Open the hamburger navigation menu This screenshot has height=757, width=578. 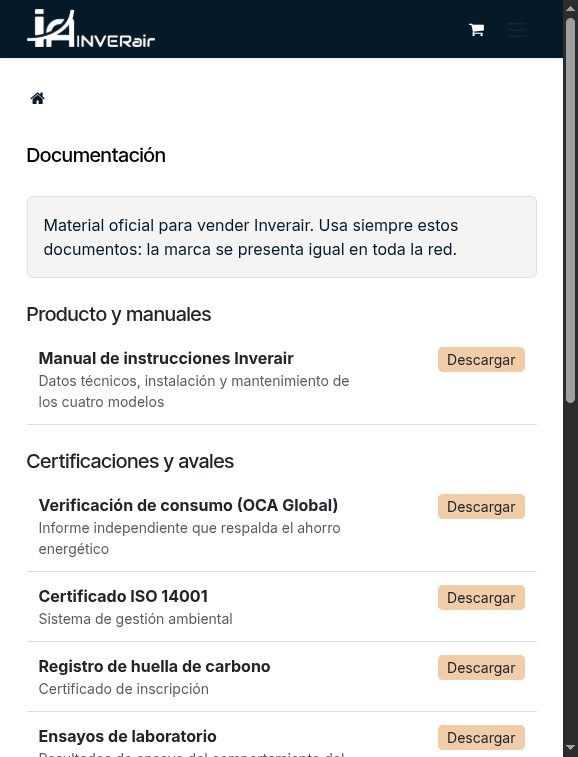pos(517,30)
